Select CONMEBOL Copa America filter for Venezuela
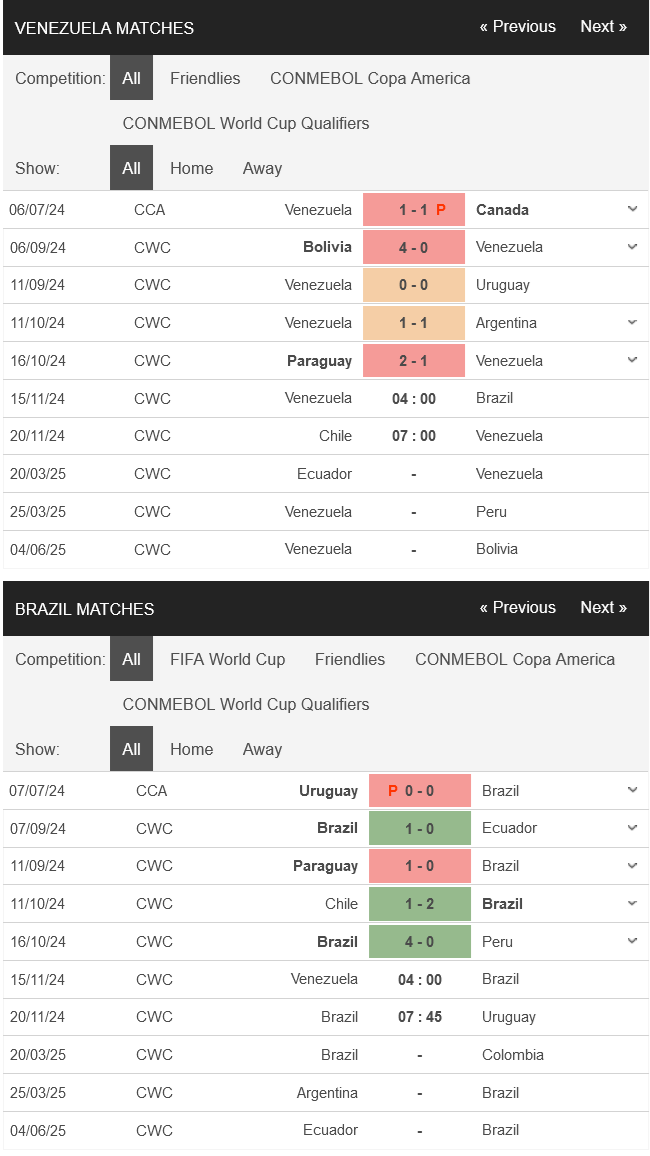Viewport: 650px width, 1156px height. point(370,78)
